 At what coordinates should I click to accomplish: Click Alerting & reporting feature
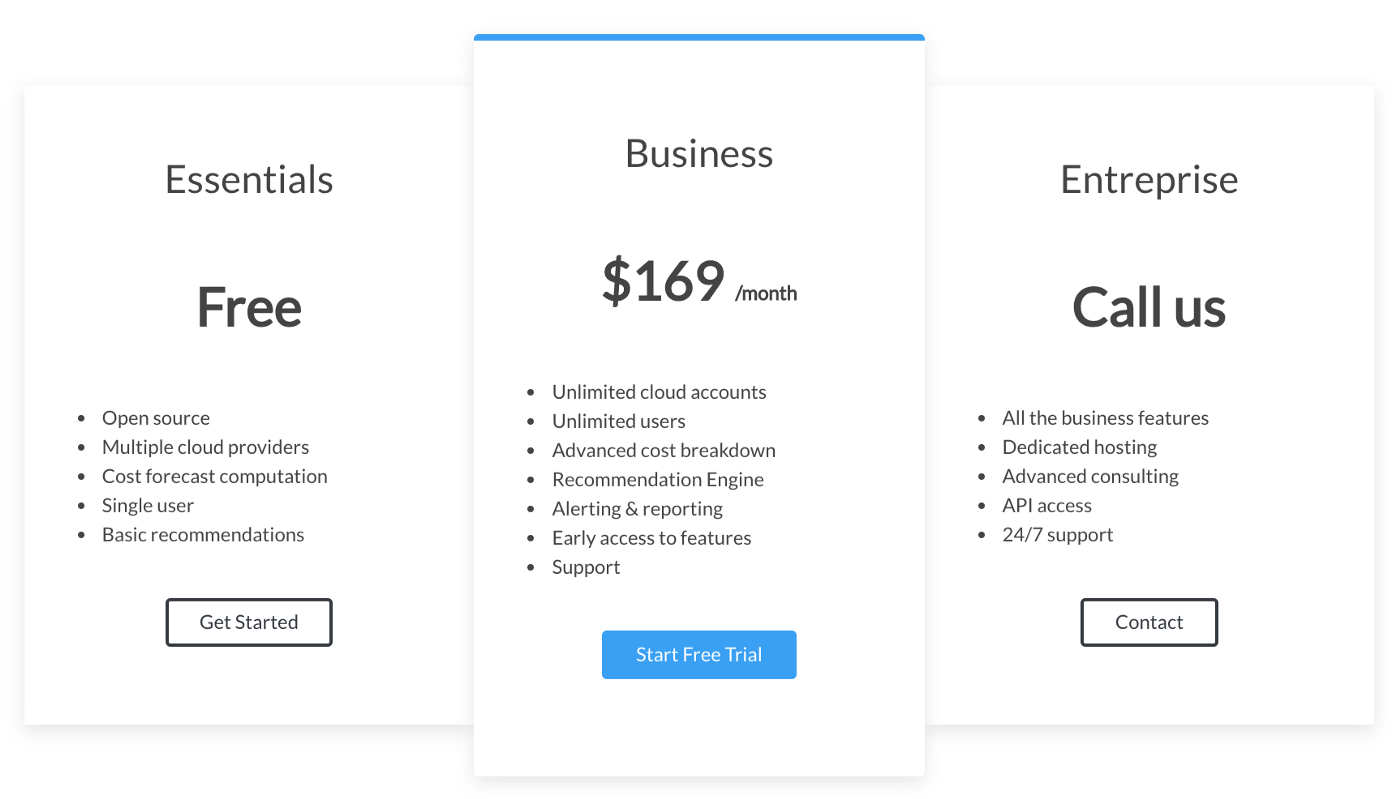(x=638, y=508)
